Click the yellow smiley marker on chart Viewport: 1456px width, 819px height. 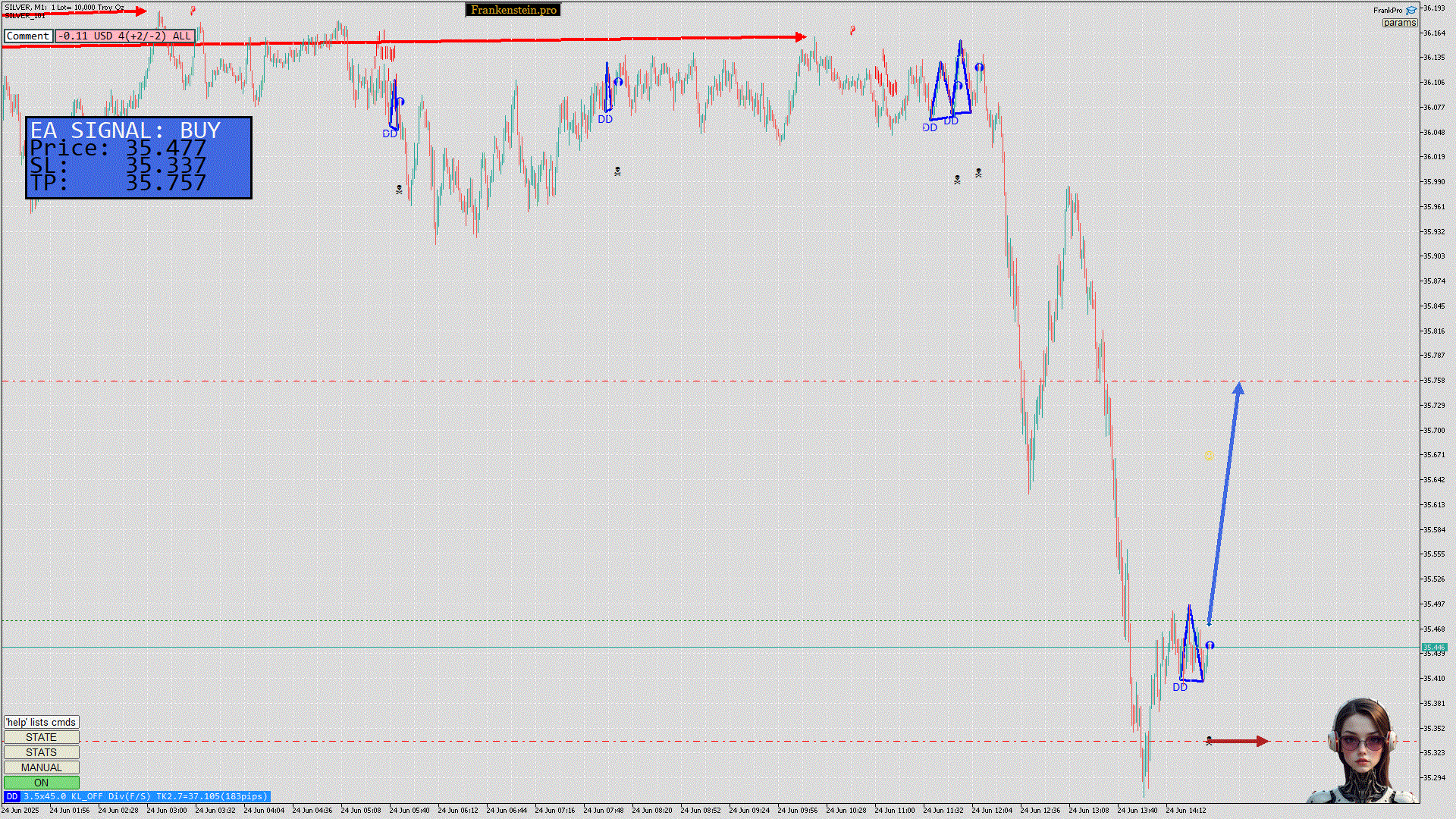point(1210,456)
